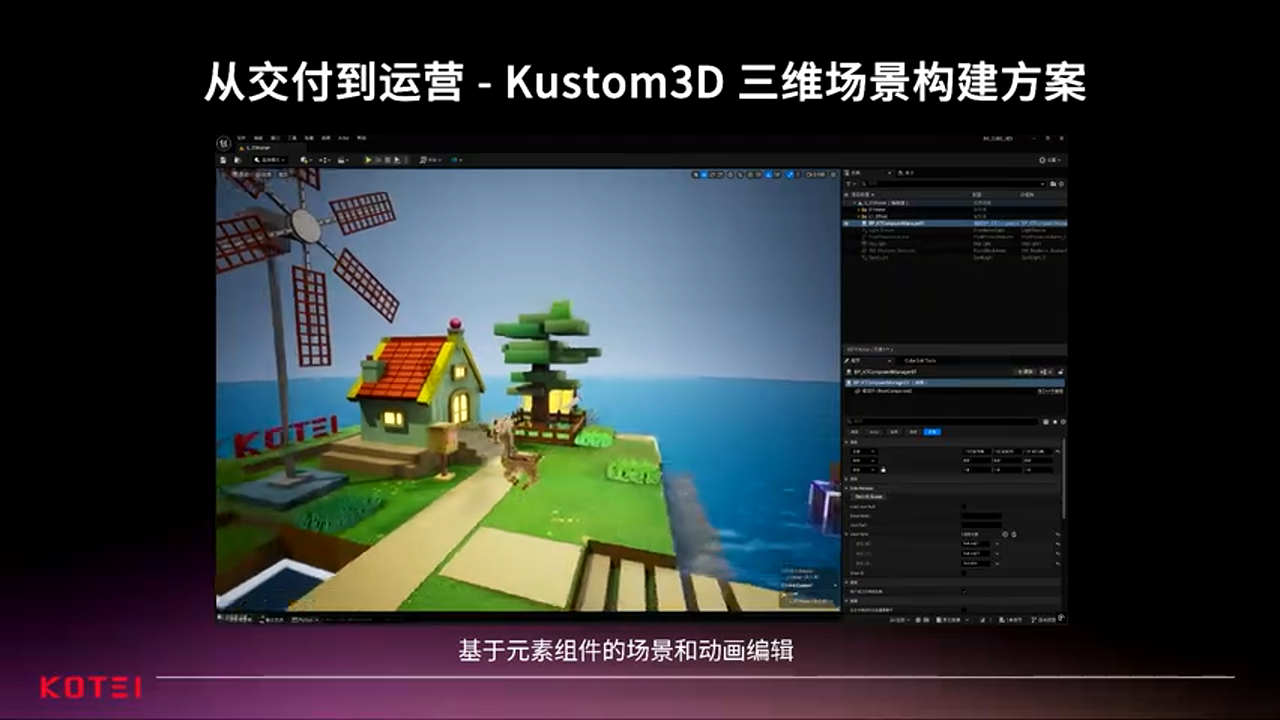Image resolution: width=1280 pixels, height=720 pixels.
Task: Click the folder icon beside the Outliner search bar
Action: pos(1053,184)
